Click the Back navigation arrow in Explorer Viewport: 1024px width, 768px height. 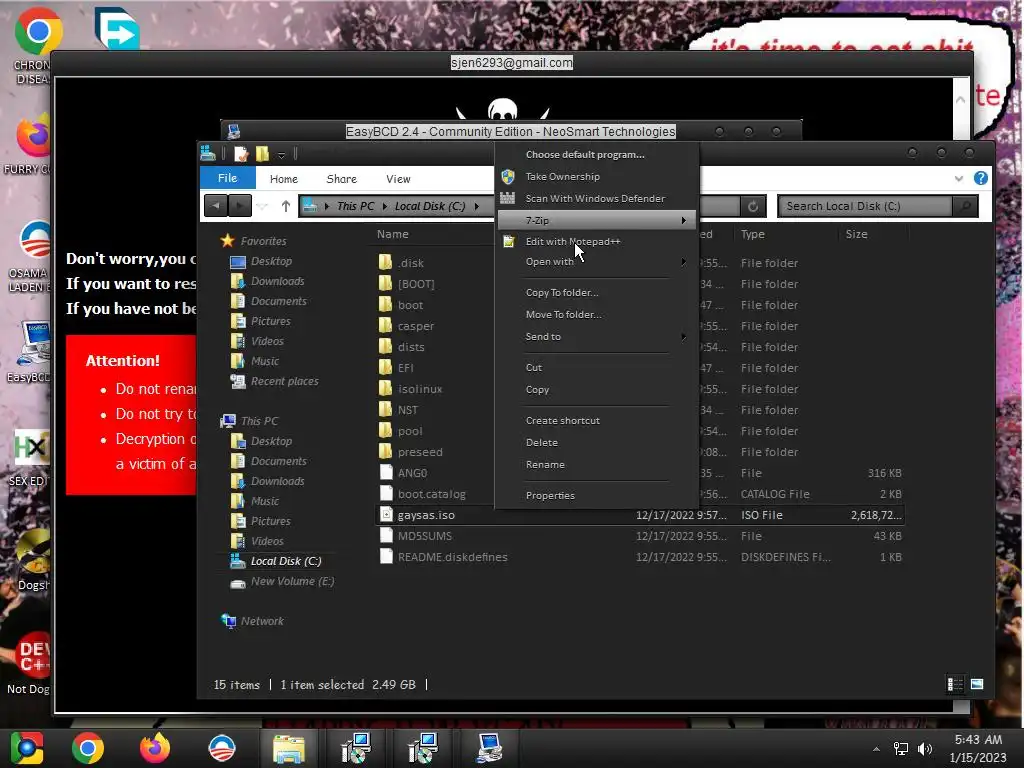point(216,206)
